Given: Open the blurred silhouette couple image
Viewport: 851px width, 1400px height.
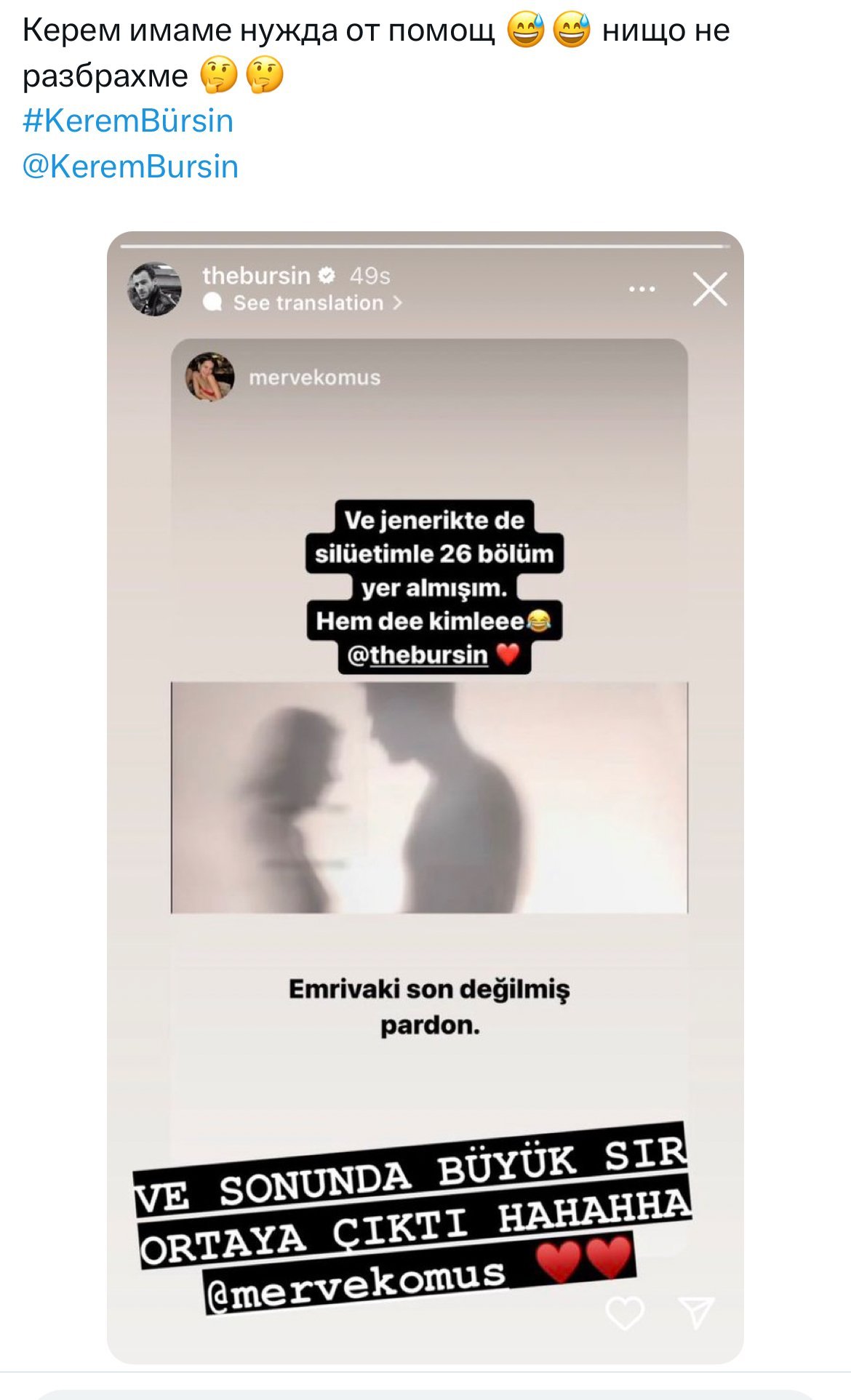Looking at the screenshot, I should pos(429,797).
